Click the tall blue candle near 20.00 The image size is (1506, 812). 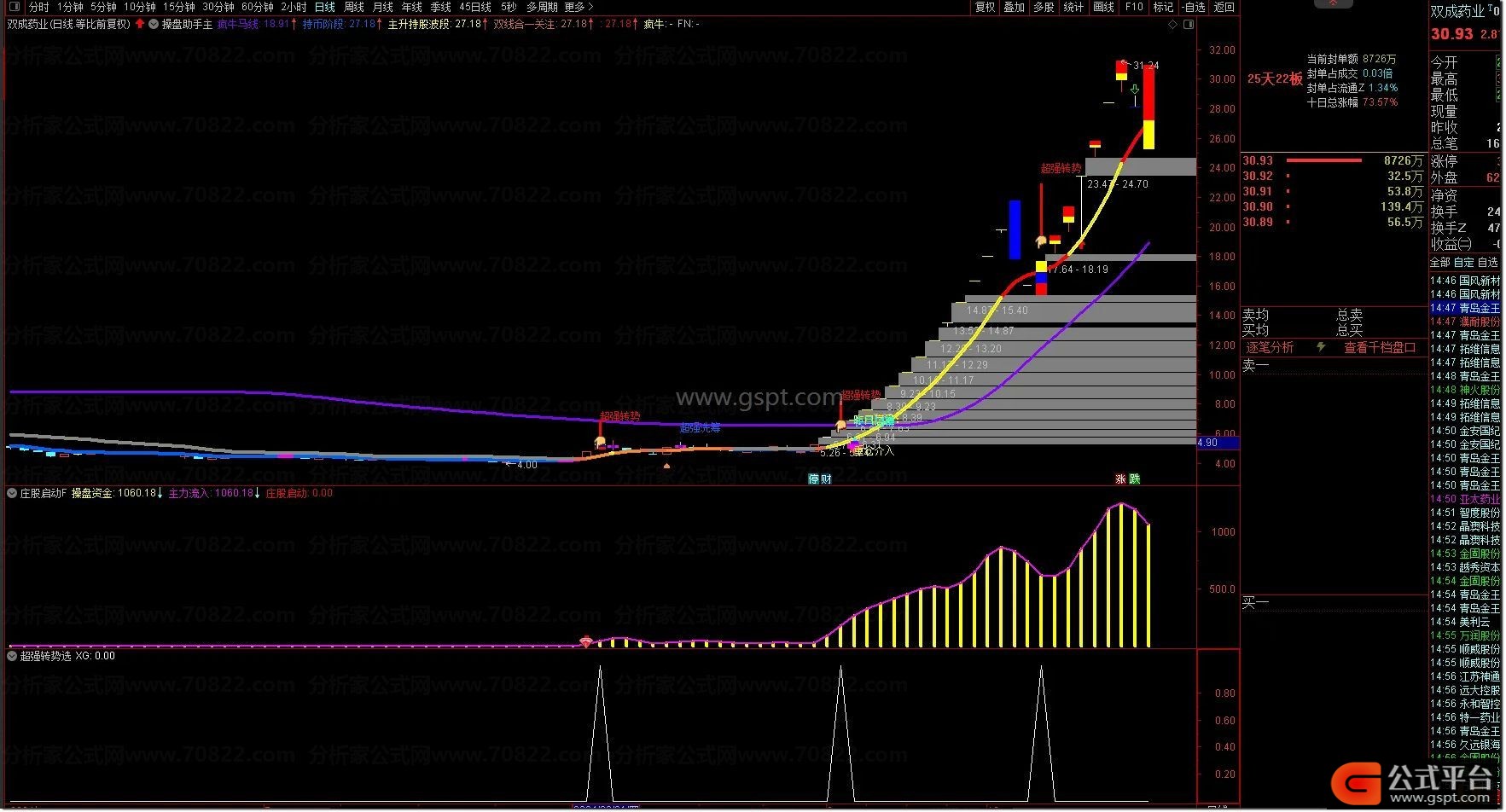click(1015, 229)
